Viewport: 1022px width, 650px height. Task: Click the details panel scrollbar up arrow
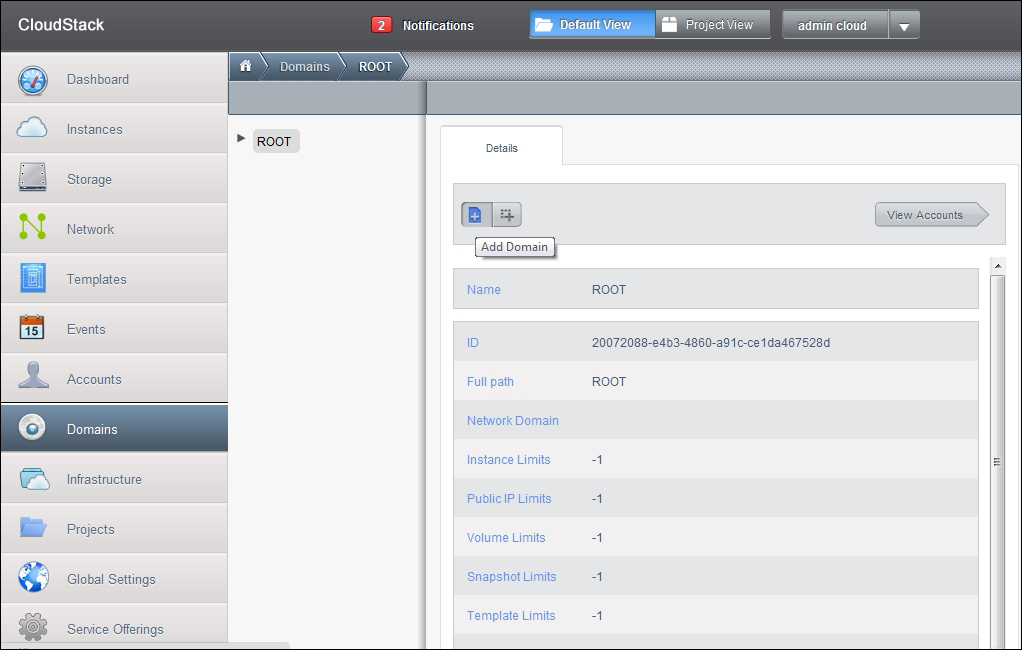tap(997, 266)
